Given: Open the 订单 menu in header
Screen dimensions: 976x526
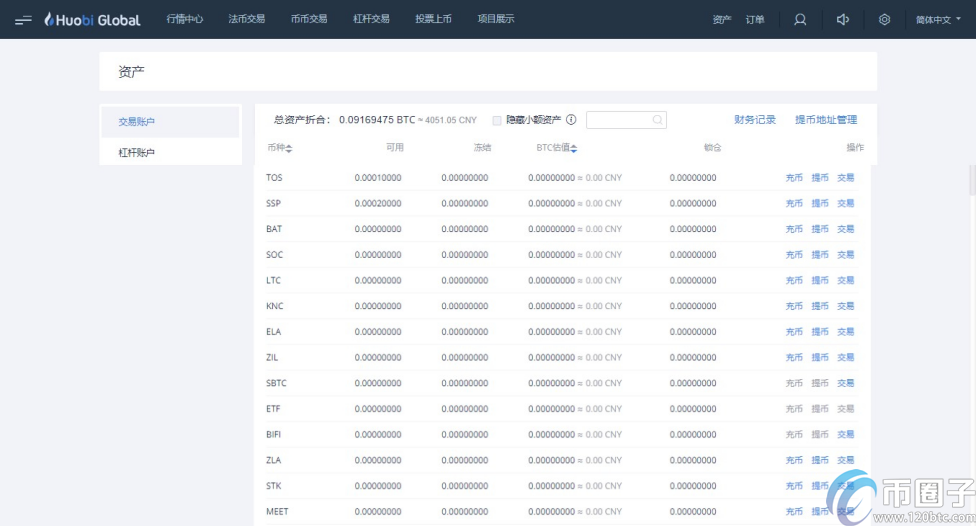Looking at the screenshot, I should click(x=755, y=20).
